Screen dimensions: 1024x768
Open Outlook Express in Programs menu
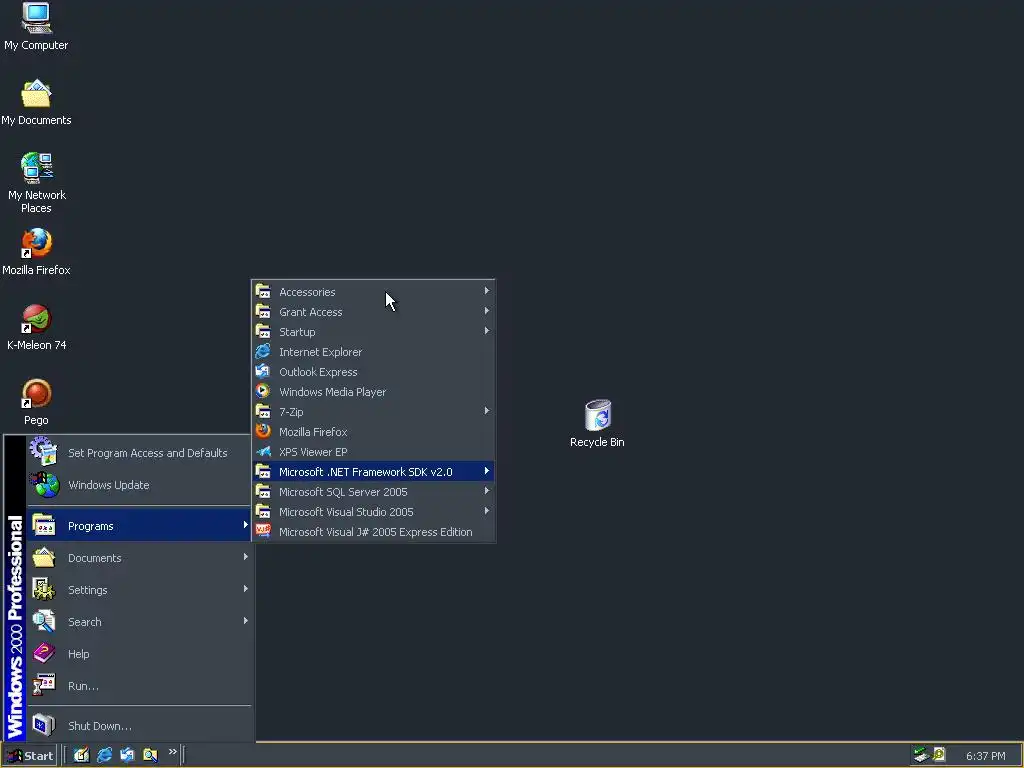pyautogui.click(x=373, y=372)
